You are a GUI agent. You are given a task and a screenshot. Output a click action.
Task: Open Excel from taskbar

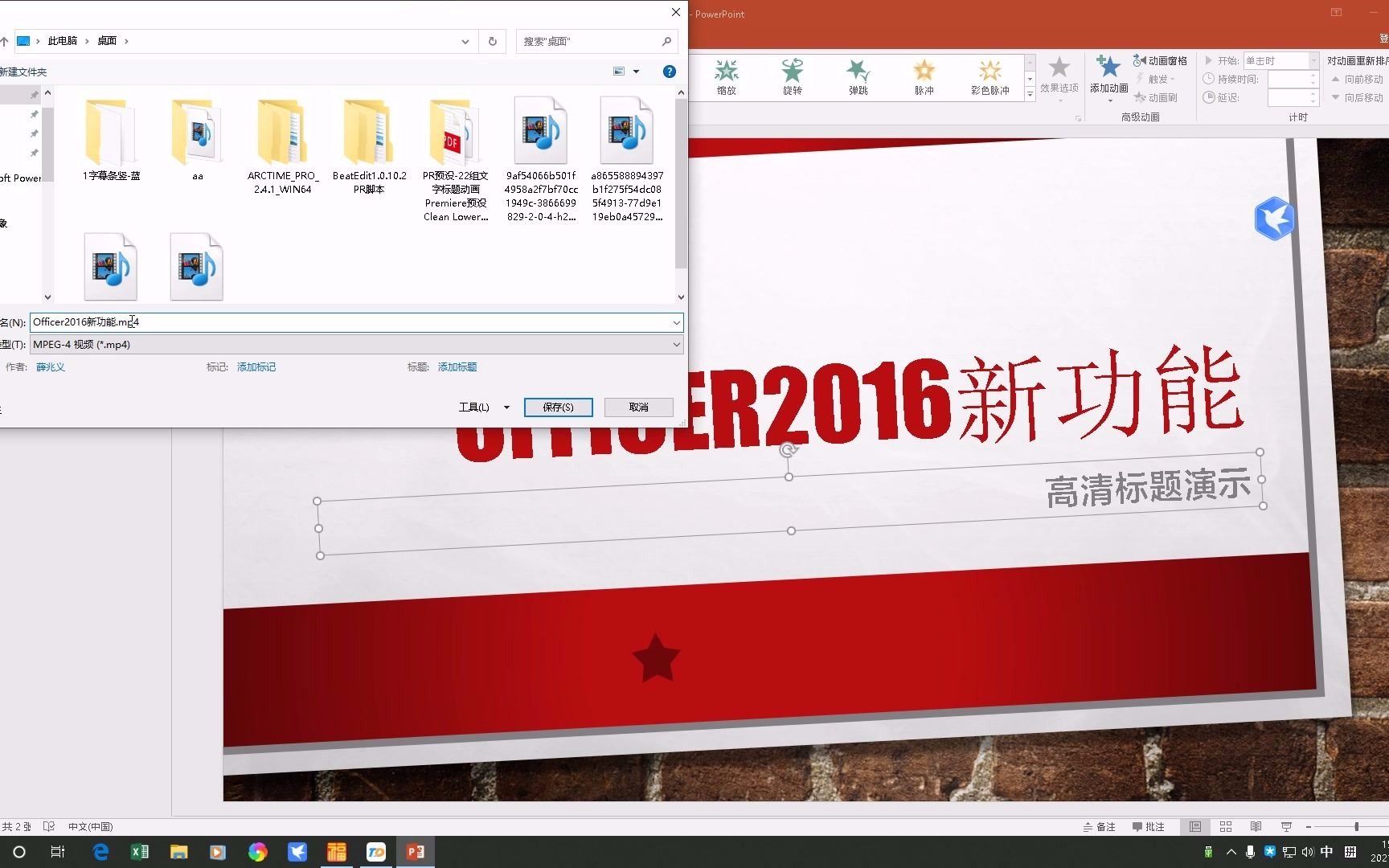coord(140,852)
